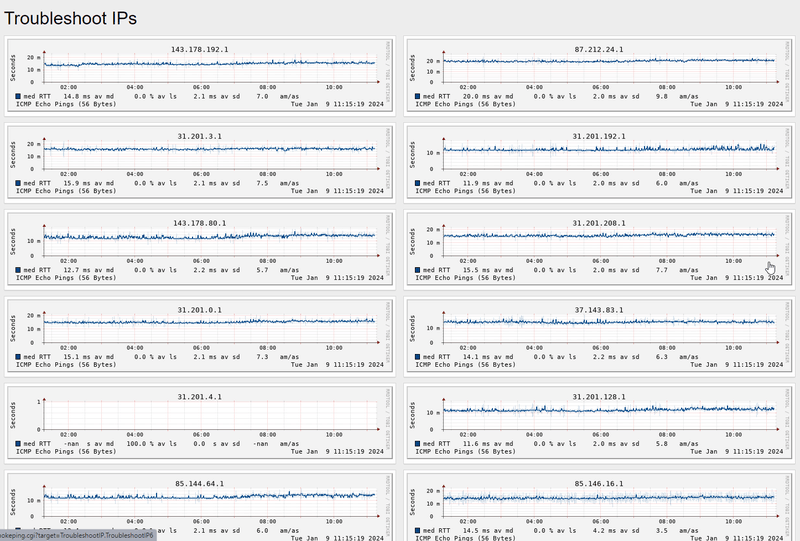
Task: Click the -nan am/as value under 31.201.4.1
Action: click(276, 444)
